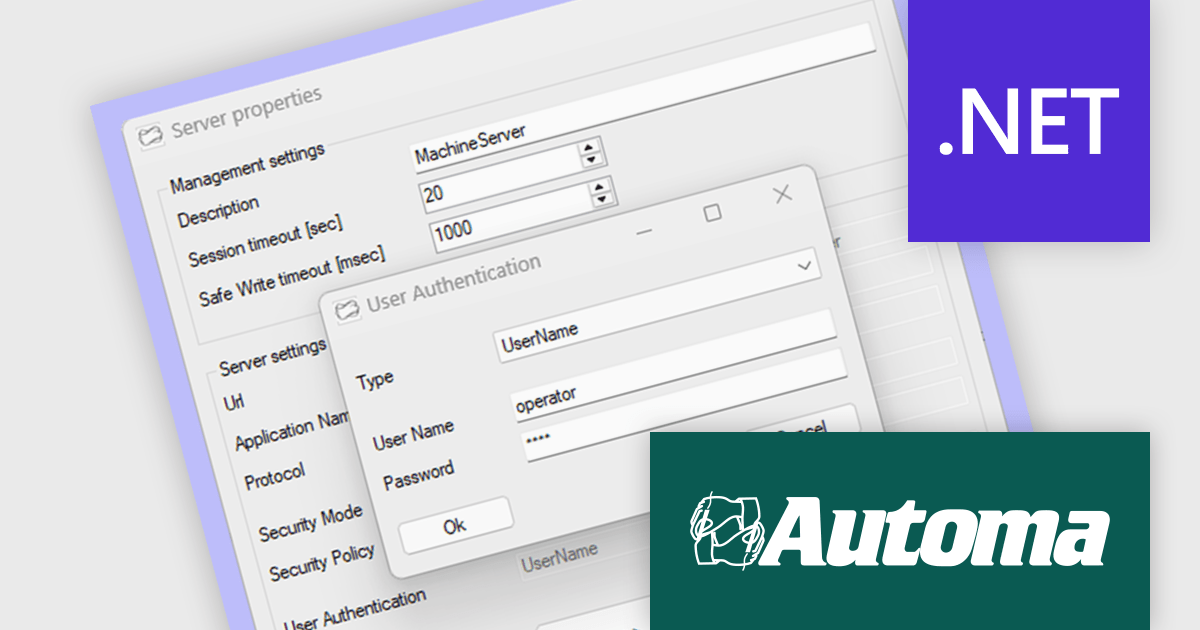Click the Url label in Server settings

pos(232,402)
